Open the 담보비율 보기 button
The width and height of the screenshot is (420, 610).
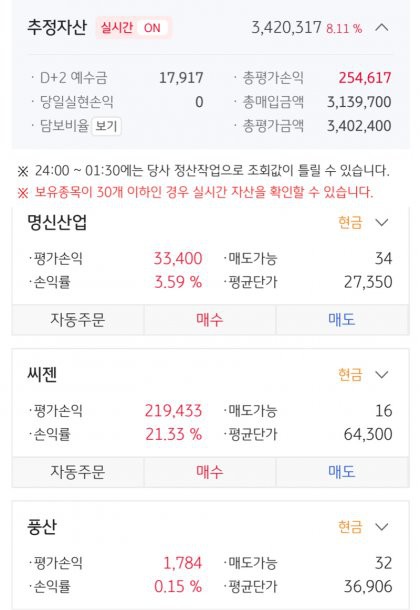point(106,126)
